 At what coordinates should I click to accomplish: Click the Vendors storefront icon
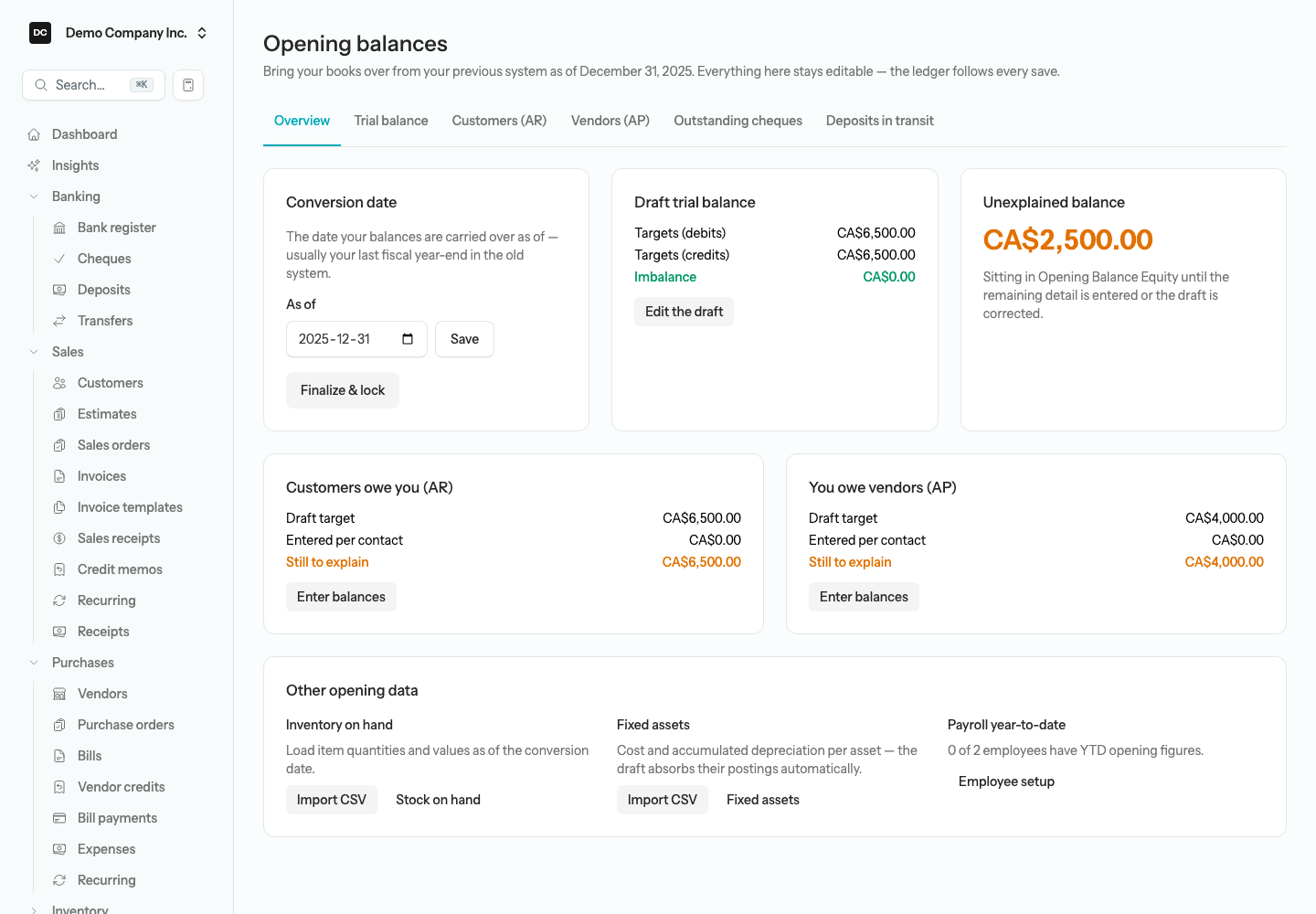click(59, 694)
